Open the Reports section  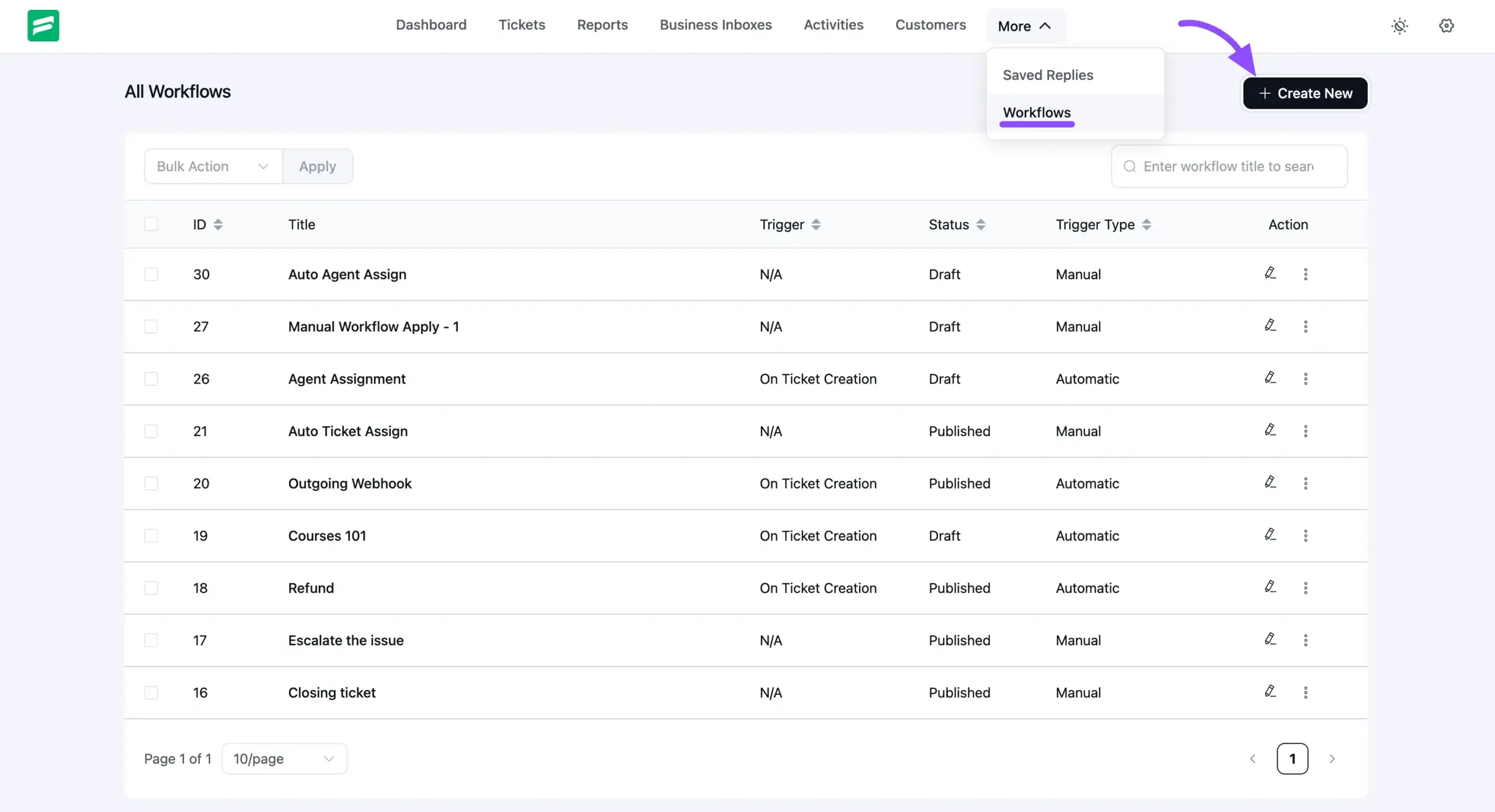(602, 25)
